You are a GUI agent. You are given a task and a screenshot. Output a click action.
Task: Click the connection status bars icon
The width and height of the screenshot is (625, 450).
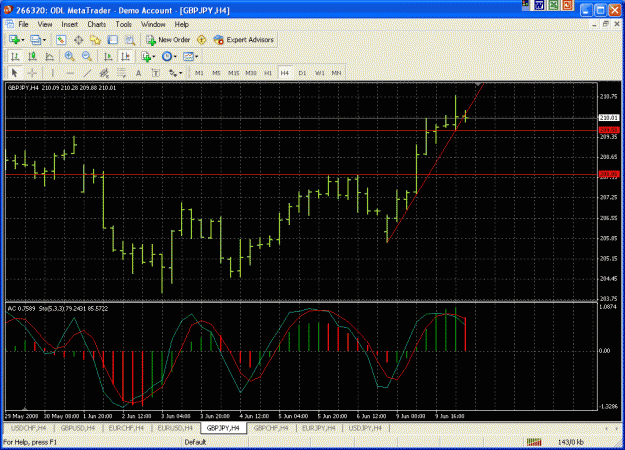coord(534,442)
